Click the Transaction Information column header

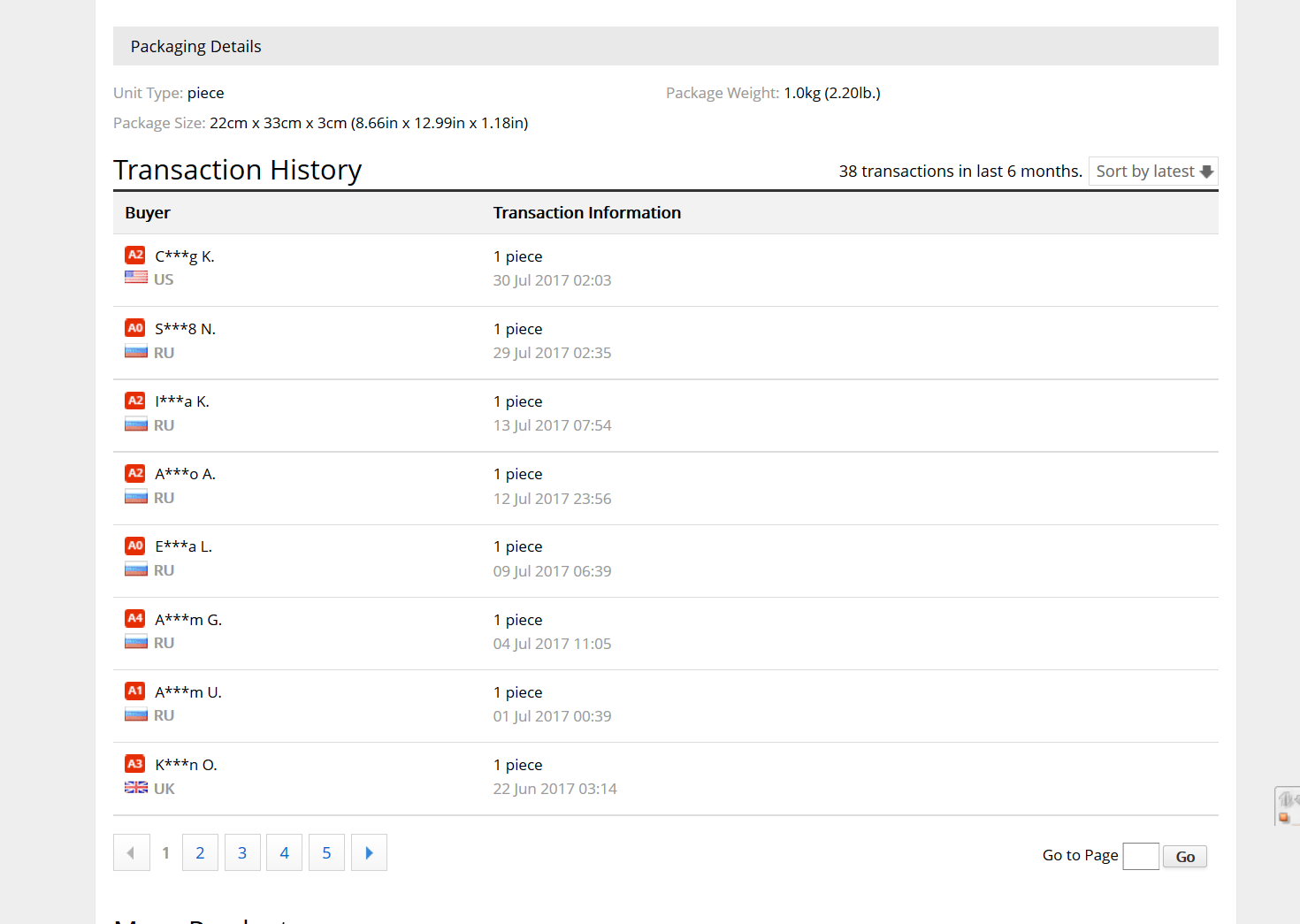[x=586, y=213]
